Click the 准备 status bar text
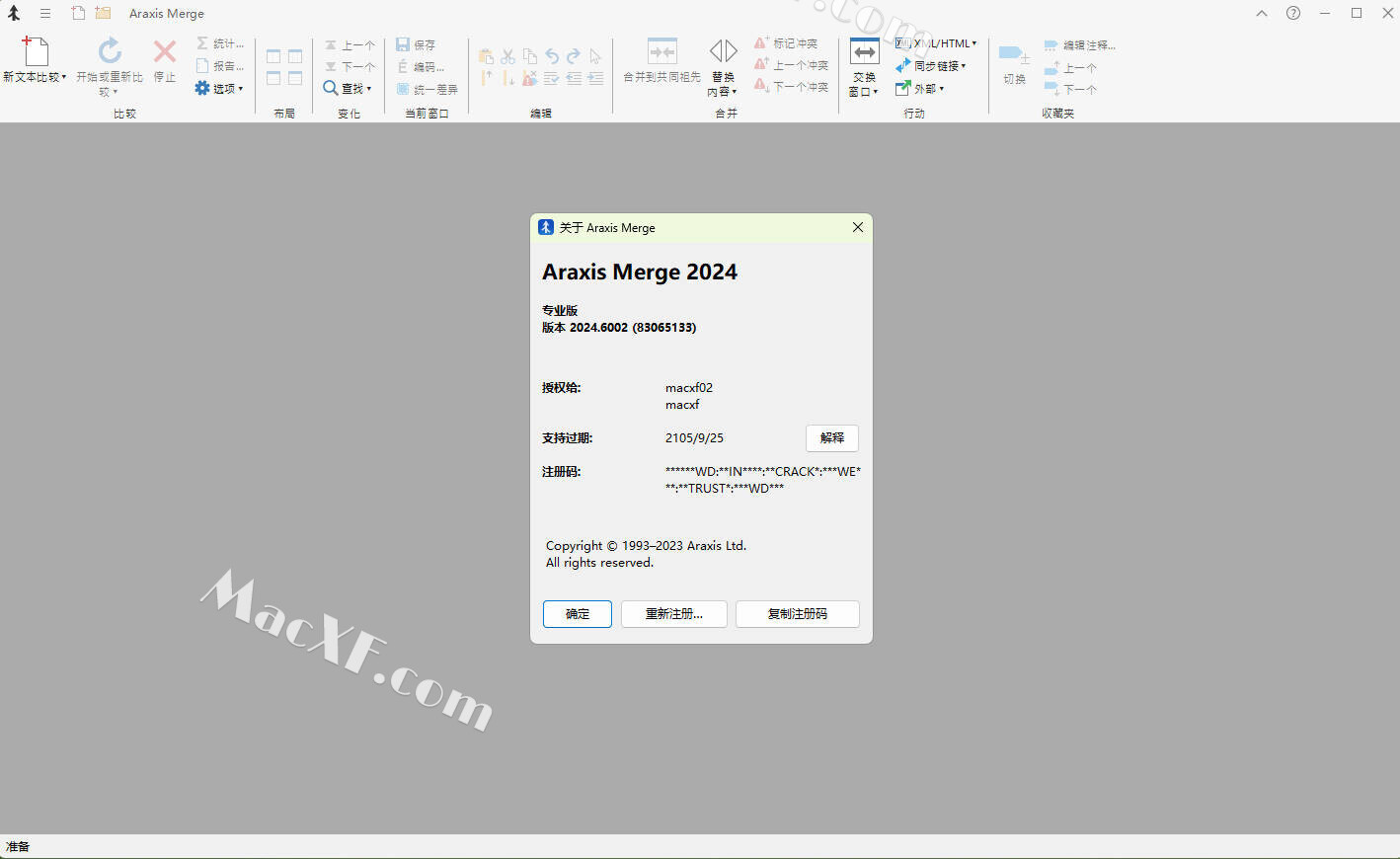Image resolution: width=1400 pixels, height=859 pixels. 18,847
